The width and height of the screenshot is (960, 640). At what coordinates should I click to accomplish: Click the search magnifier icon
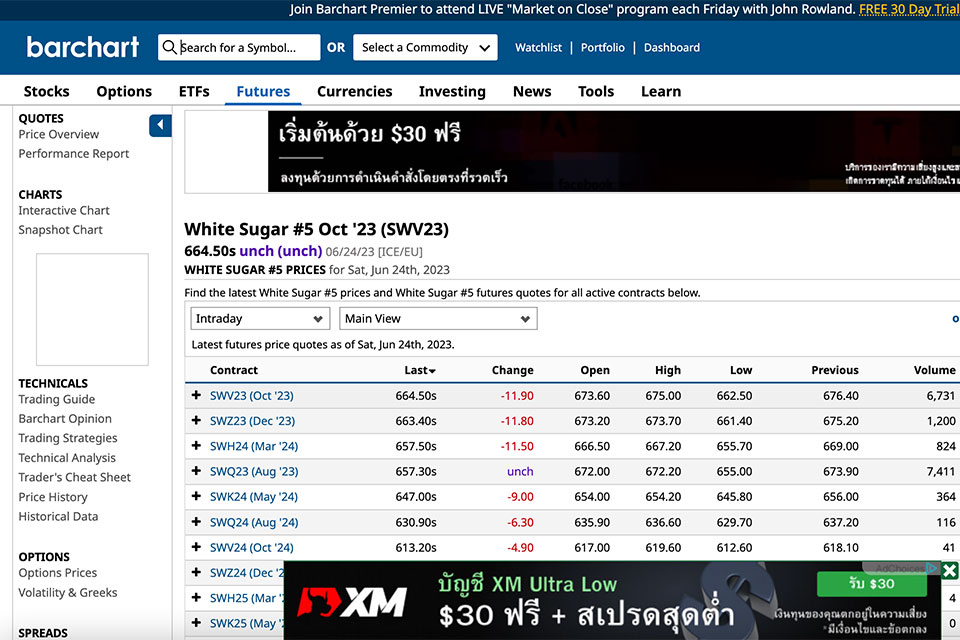pyautogui.click(x=169, y=47)
